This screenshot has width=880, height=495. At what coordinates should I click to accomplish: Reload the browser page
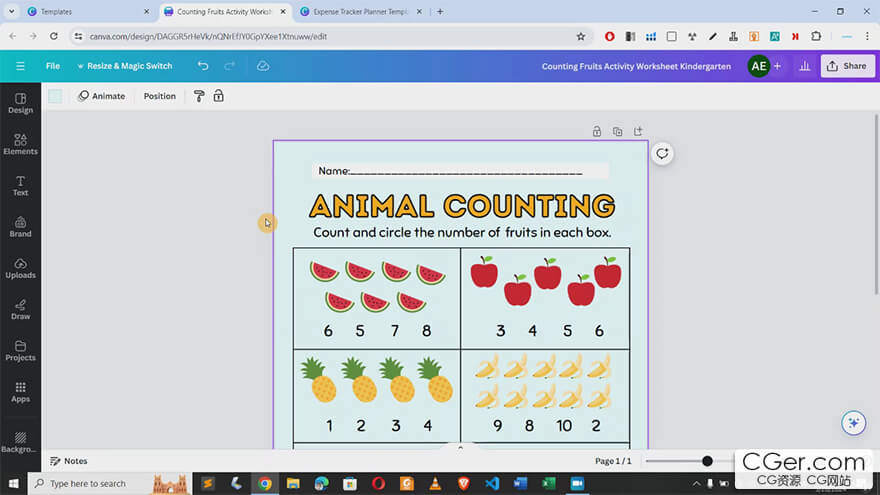click(53, 36)
